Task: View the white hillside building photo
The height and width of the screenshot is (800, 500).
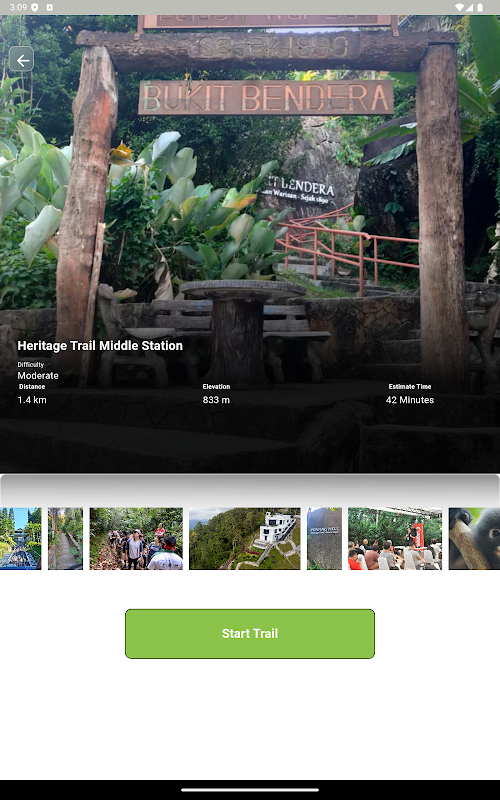Action: coord(245,538)
